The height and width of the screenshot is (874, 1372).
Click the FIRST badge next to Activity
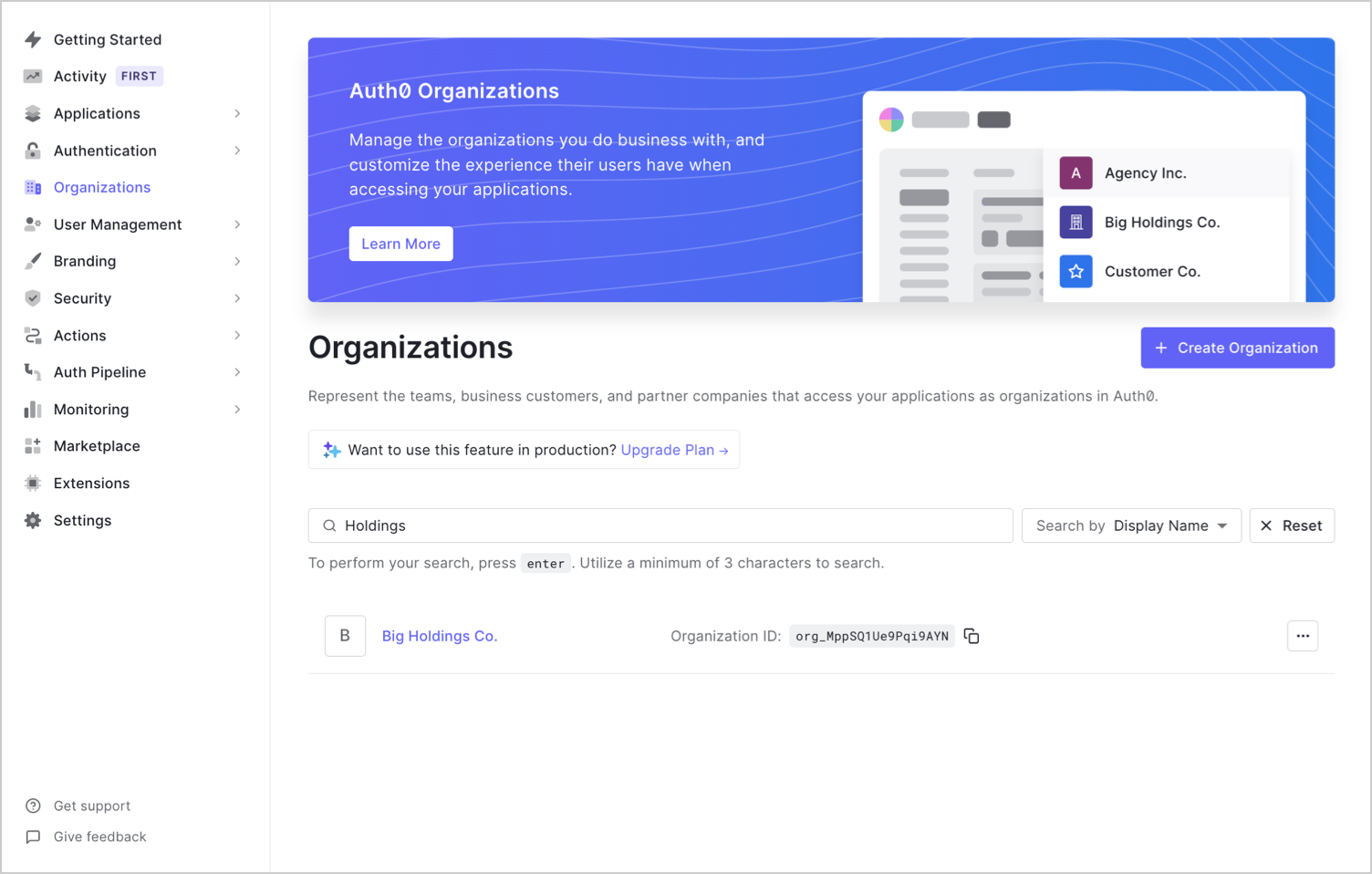tap(139, 77)
